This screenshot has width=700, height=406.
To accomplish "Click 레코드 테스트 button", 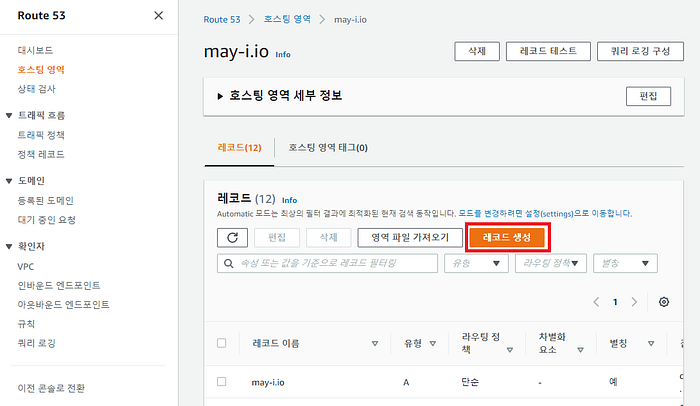I will tap(548, 51).
